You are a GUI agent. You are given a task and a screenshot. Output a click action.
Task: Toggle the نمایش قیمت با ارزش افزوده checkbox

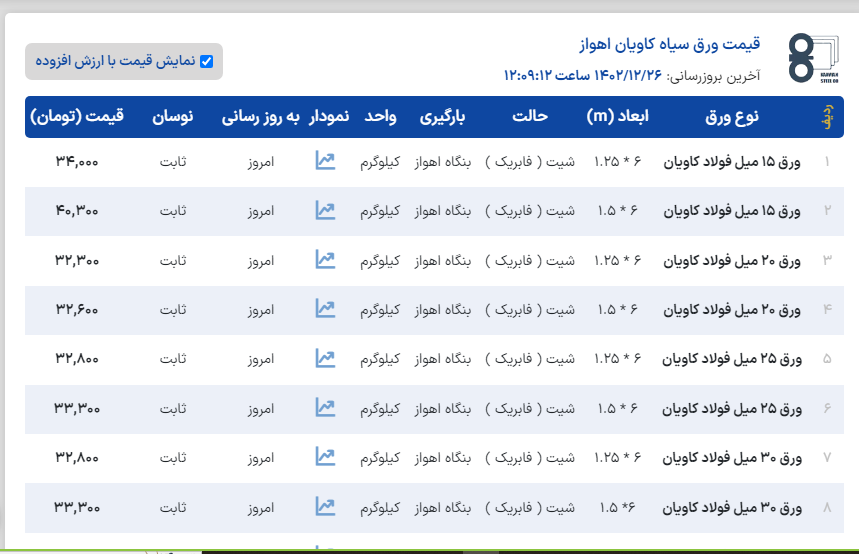click(x=207, y=61)
